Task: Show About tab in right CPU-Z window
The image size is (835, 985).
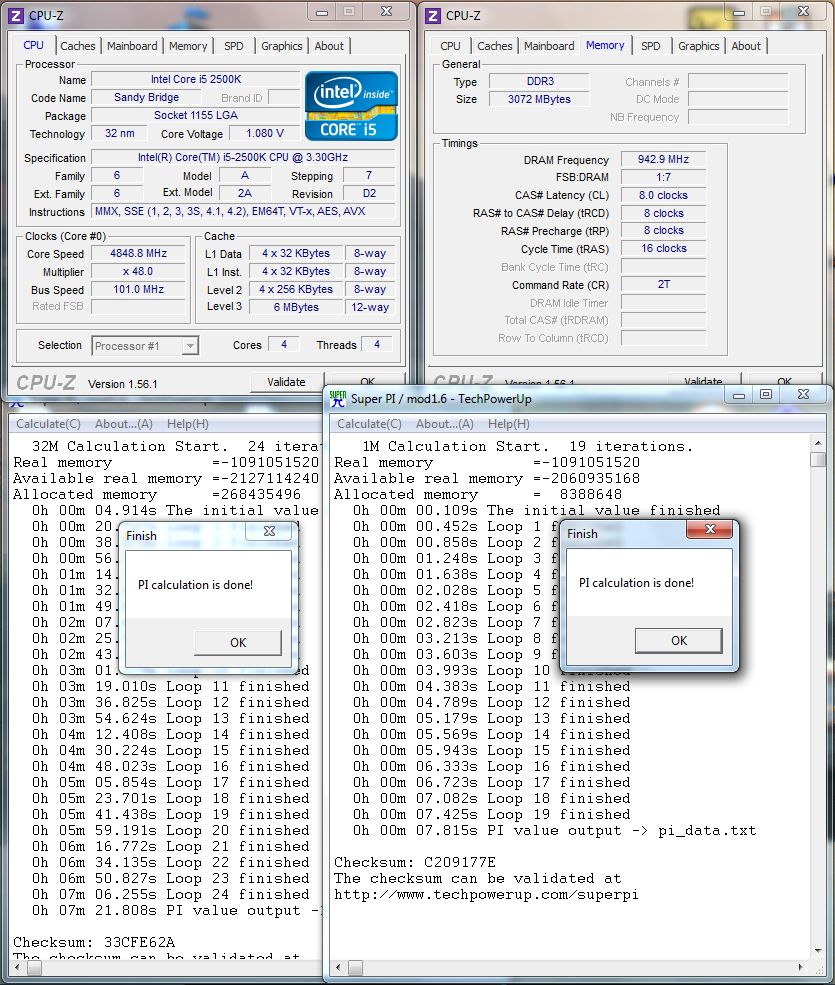Action: [746, 46]
